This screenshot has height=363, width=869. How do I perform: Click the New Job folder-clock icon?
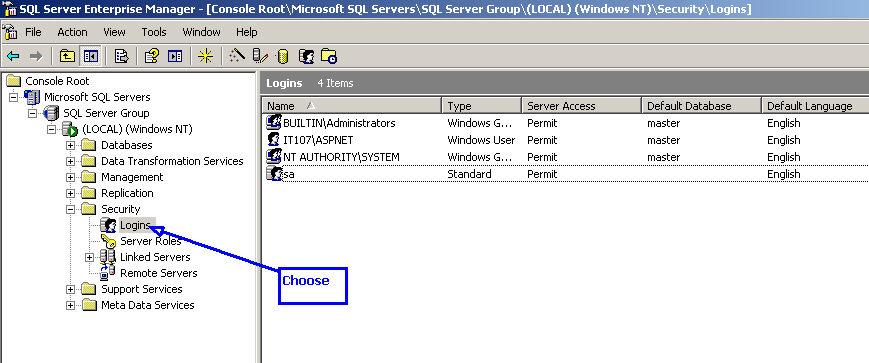329,56
